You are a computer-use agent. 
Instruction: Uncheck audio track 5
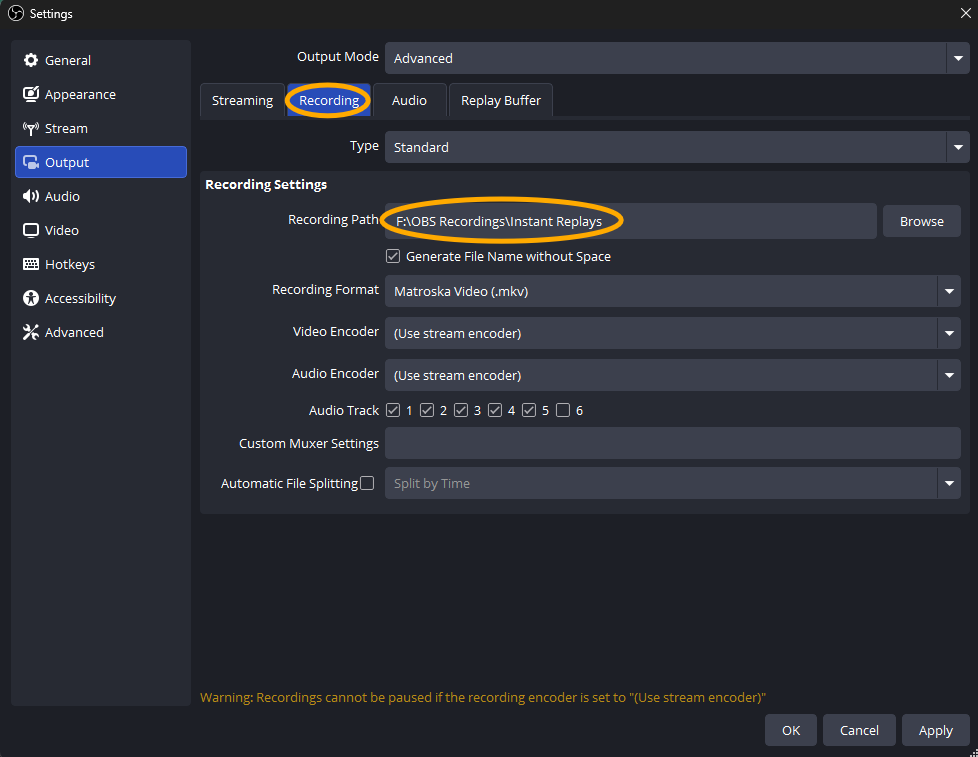click(529, 410)
